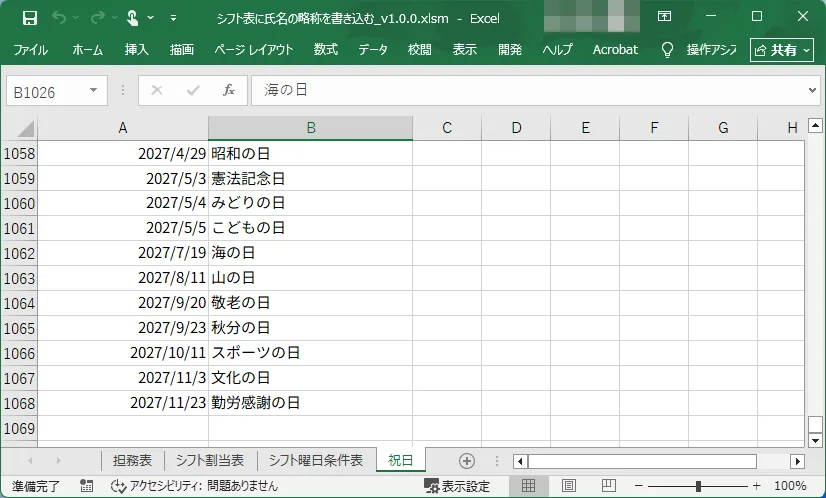
Task: Click macro recording icon in status bar
Action: [86, 485]
